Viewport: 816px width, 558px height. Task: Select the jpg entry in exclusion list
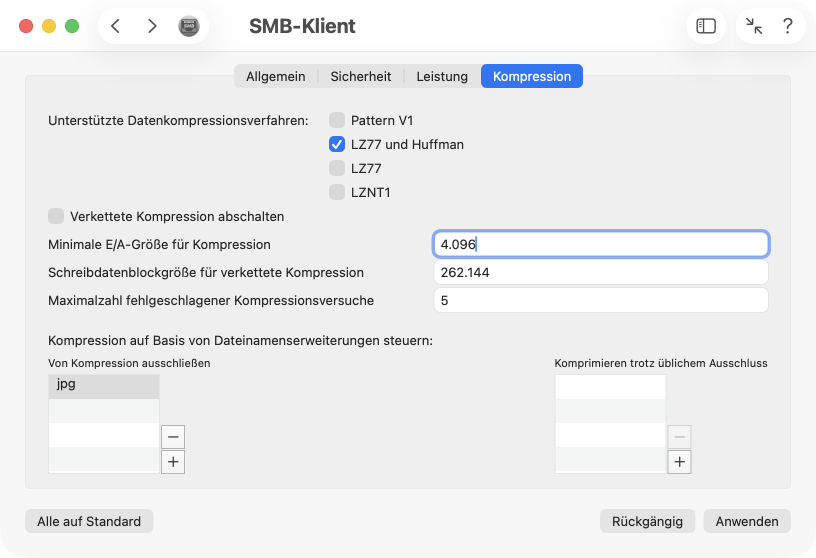[104, 386]
